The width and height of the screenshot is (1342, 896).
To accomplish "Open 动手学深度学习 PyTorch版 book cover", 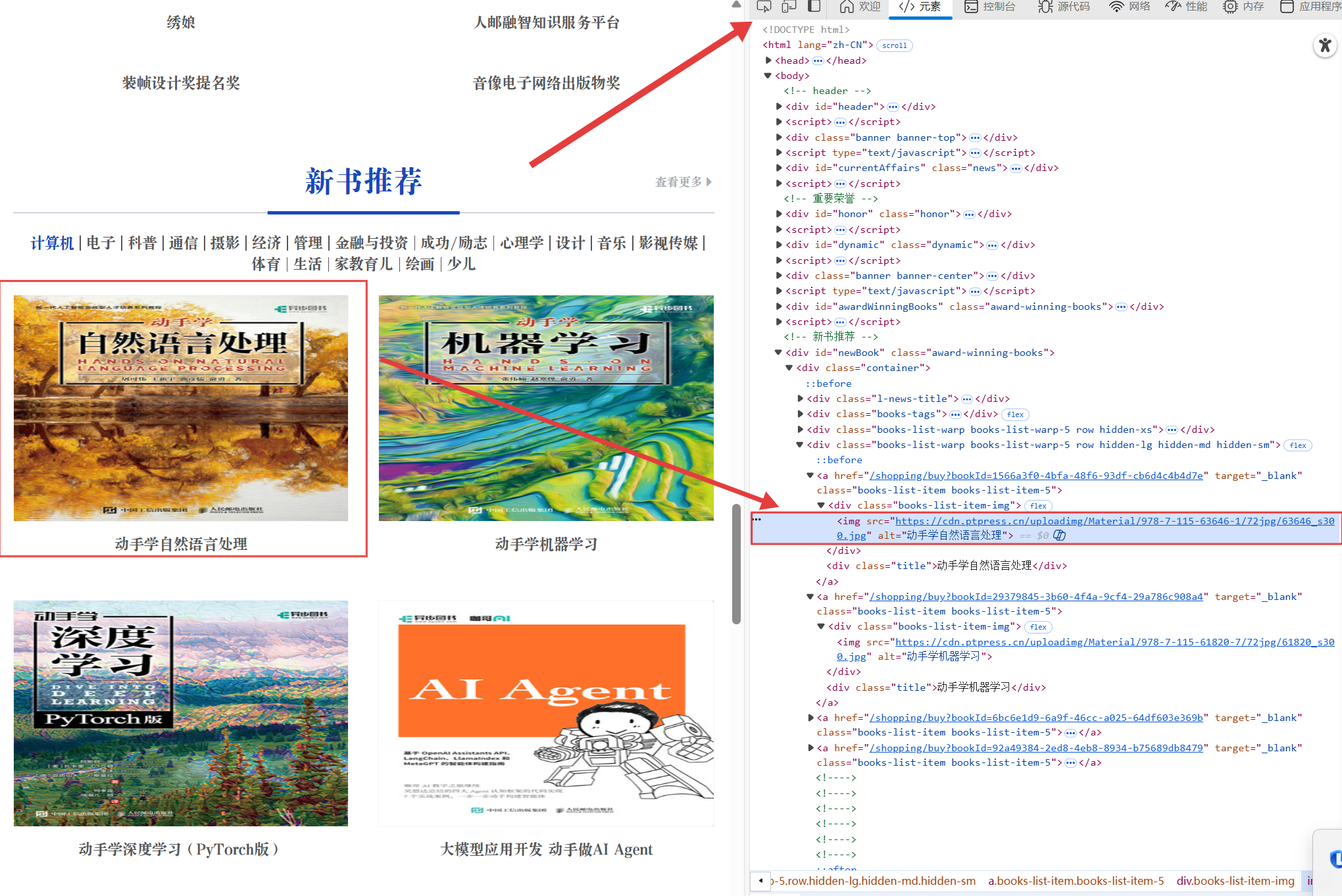I will click(x=181, y=713).
